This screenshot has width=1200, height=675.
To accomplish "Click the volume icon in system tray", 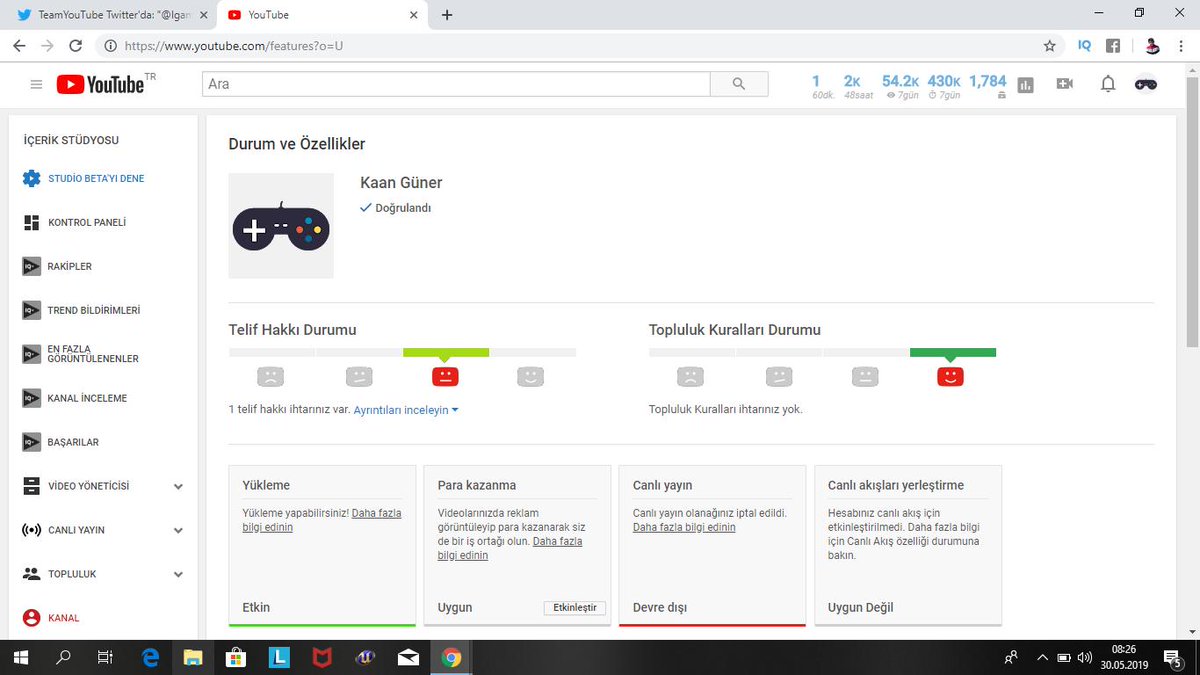I will 1085,657.
